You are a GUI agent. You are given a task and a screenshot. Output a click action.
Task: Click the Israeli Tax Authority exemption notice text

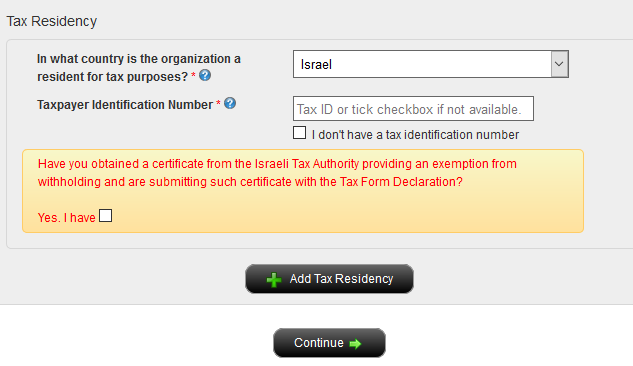(x=277, y=173)
